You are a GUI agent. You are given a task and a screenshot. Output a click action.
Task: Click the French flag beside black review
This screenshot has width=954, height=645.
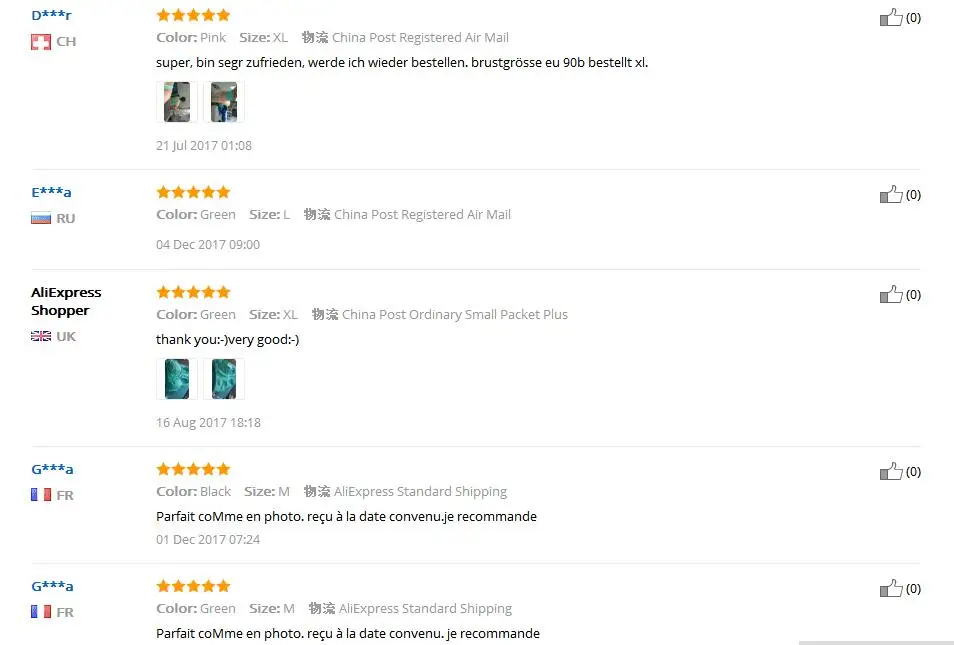coord(41,495)
